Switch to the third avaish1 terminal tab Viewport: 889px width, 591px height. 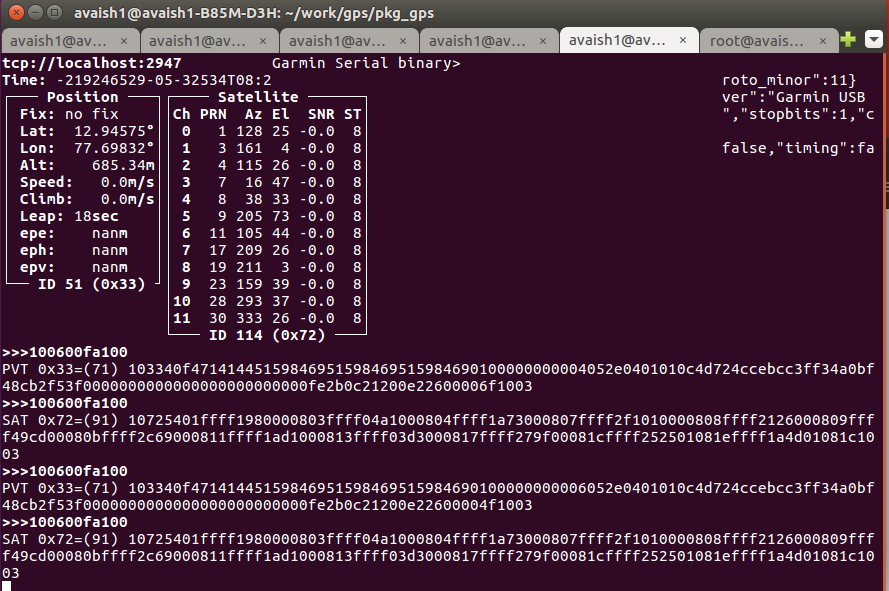tap(337, 41)
